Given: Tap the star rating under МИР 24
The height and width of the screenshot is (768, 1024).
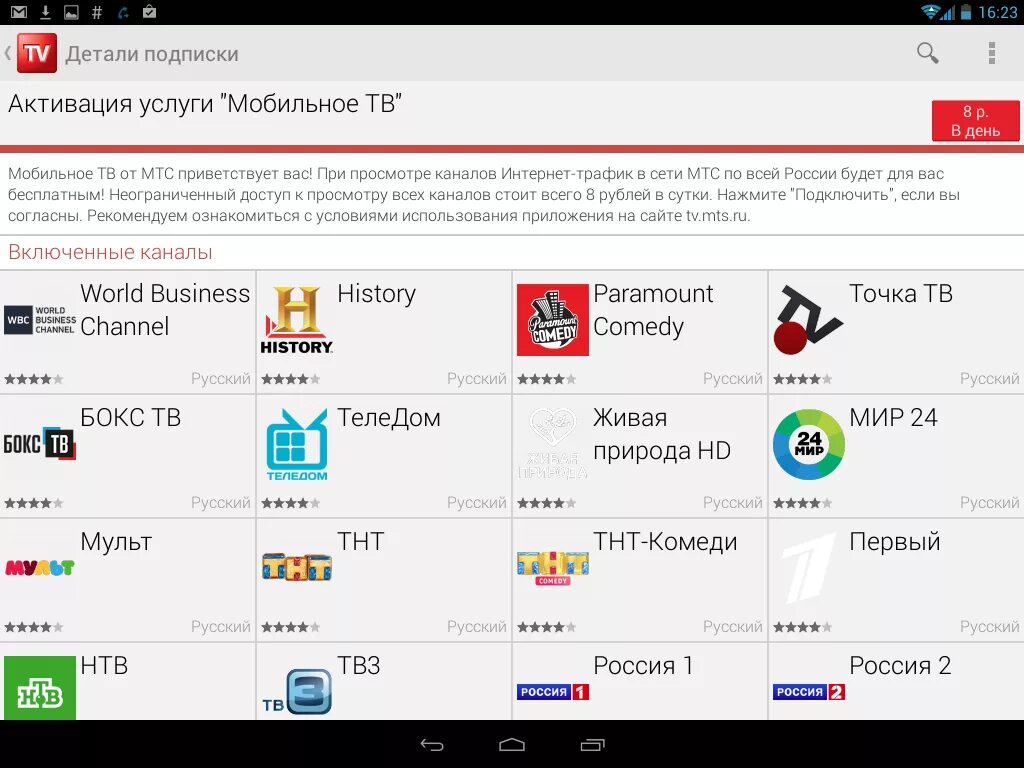Looking at the screenshot, I should tap(803, 503).
